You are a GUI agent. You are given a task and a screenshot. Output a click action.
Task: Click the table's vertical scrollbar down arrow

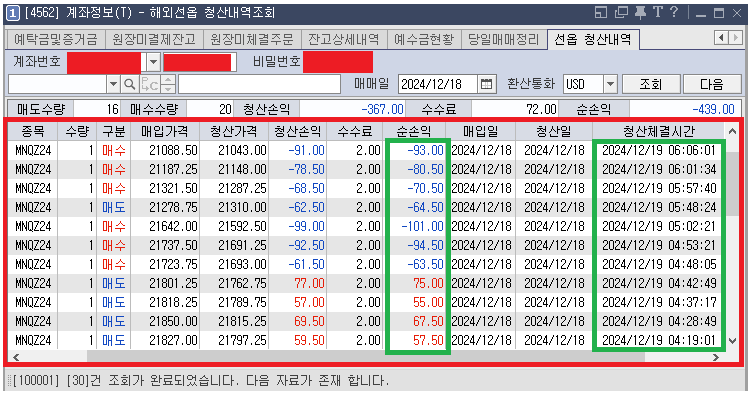(732, 341)
